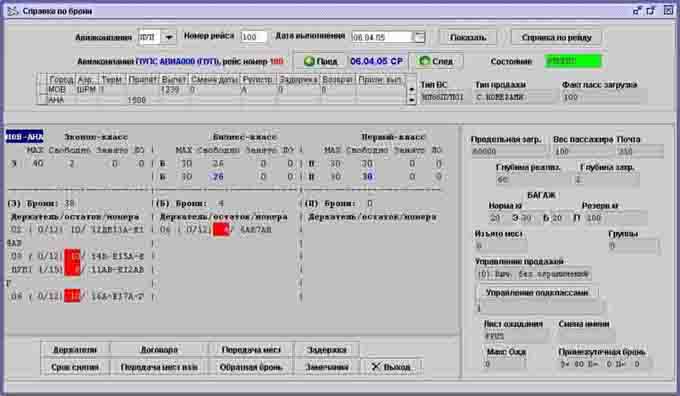Click the Замечания button
The height and width of the screenshot is (396, 680).
[x=327, y=367]
